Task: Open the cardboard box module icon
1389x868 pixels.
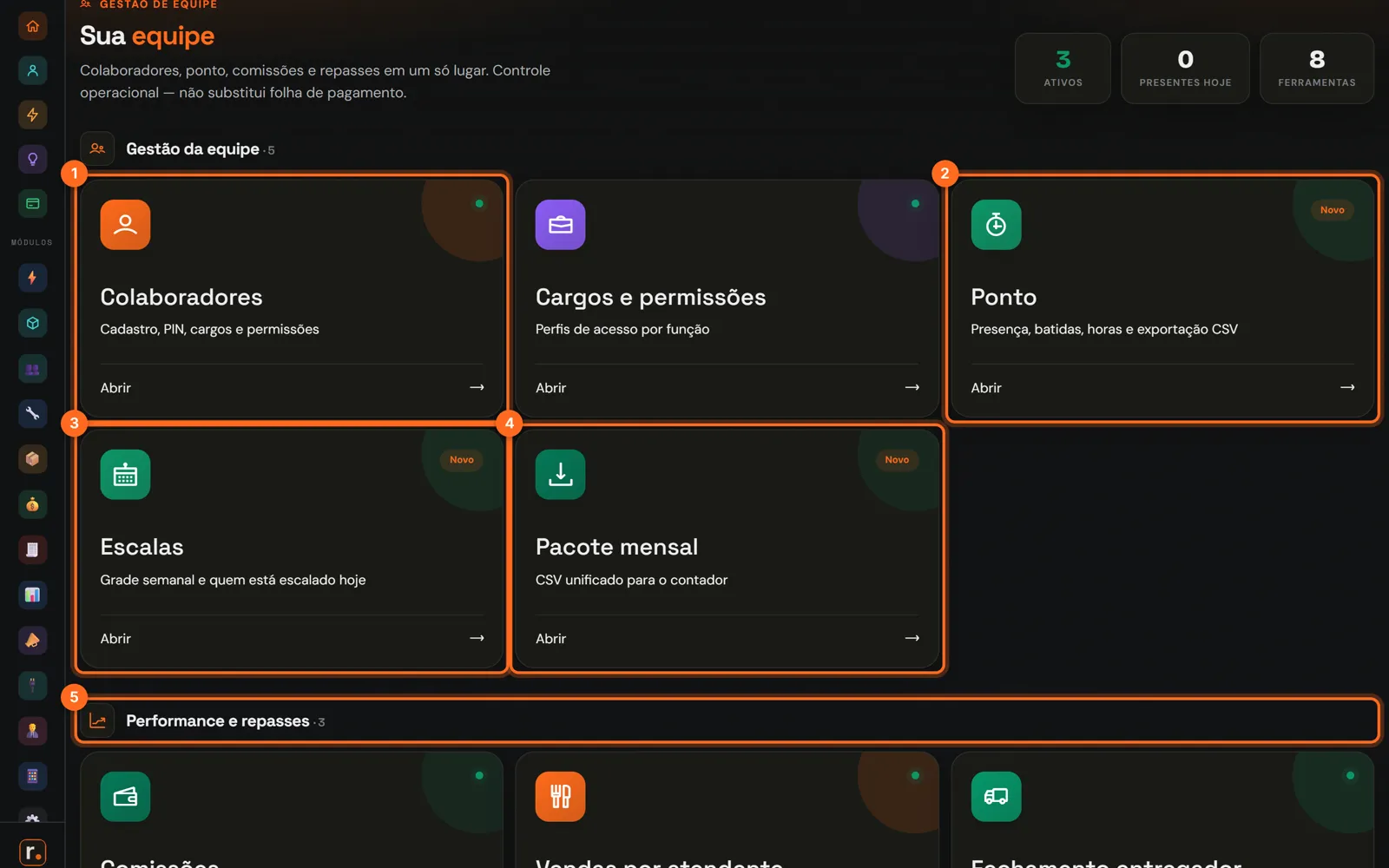Action: pyautogui.click(x=32, y=458)
